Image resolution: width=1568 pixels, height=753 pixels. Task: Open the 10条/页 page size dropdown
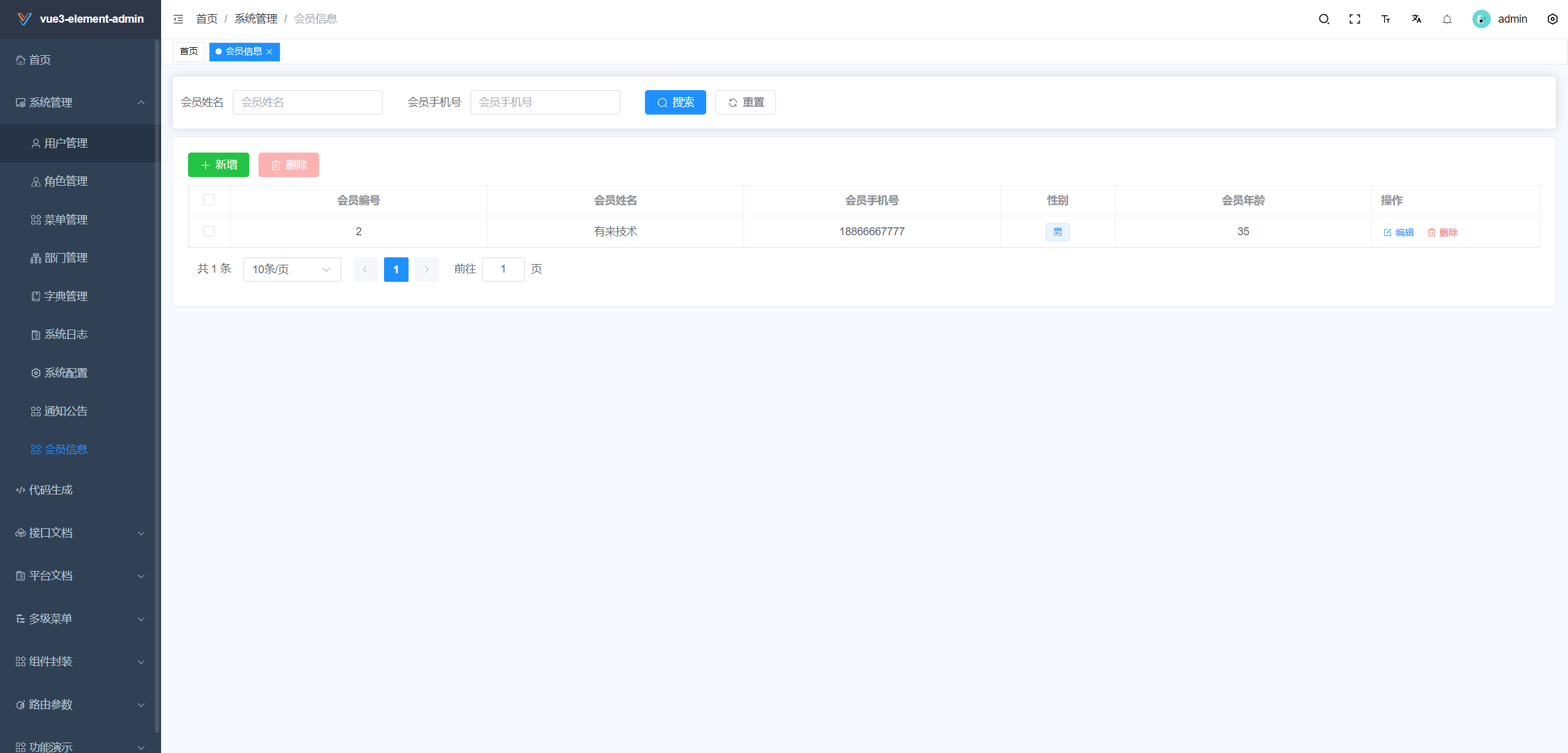pyautogui.click(x=292, y=270)
